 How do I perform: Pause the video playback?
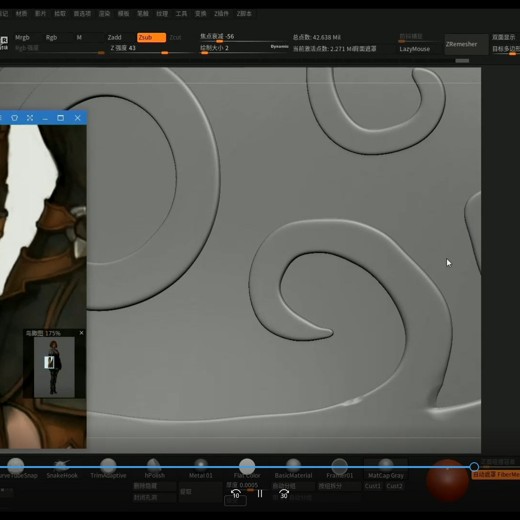pos(260,494)
